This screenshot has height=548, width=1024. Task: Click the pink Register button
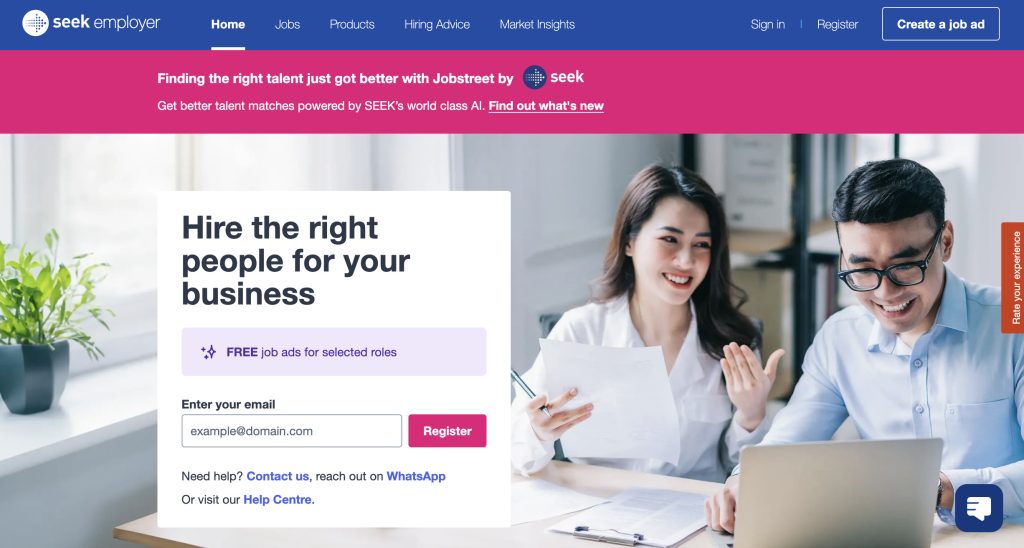coord(447,431)
